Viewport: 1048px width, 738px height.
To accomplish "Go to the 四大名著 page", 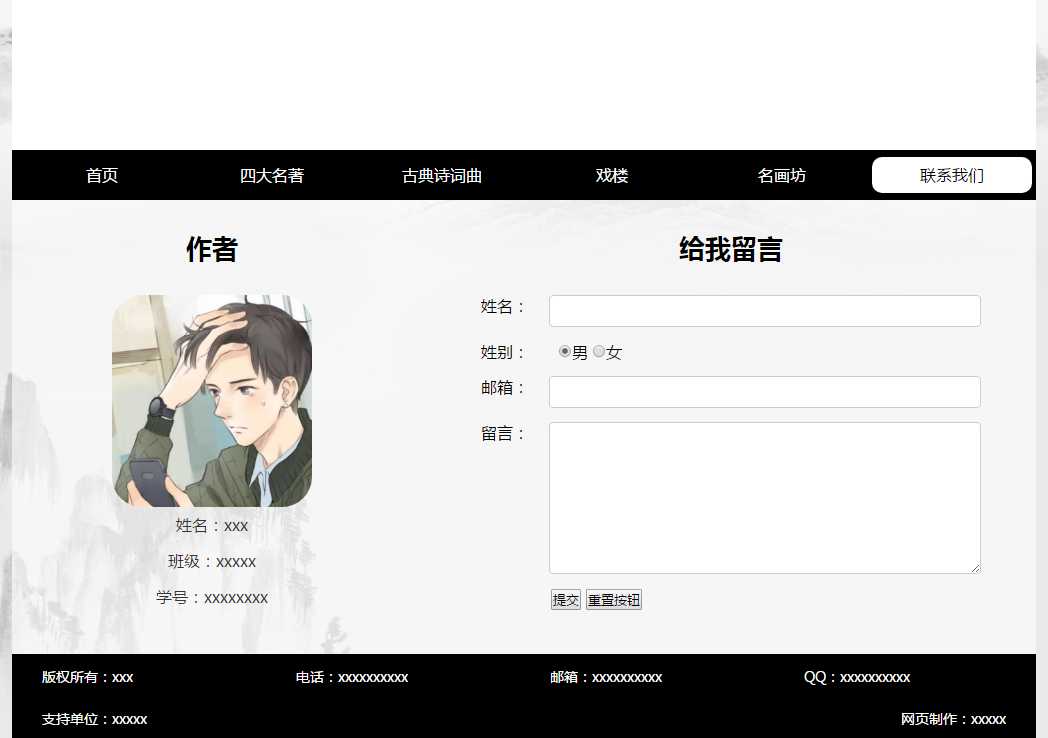I will tap(272, 176).
